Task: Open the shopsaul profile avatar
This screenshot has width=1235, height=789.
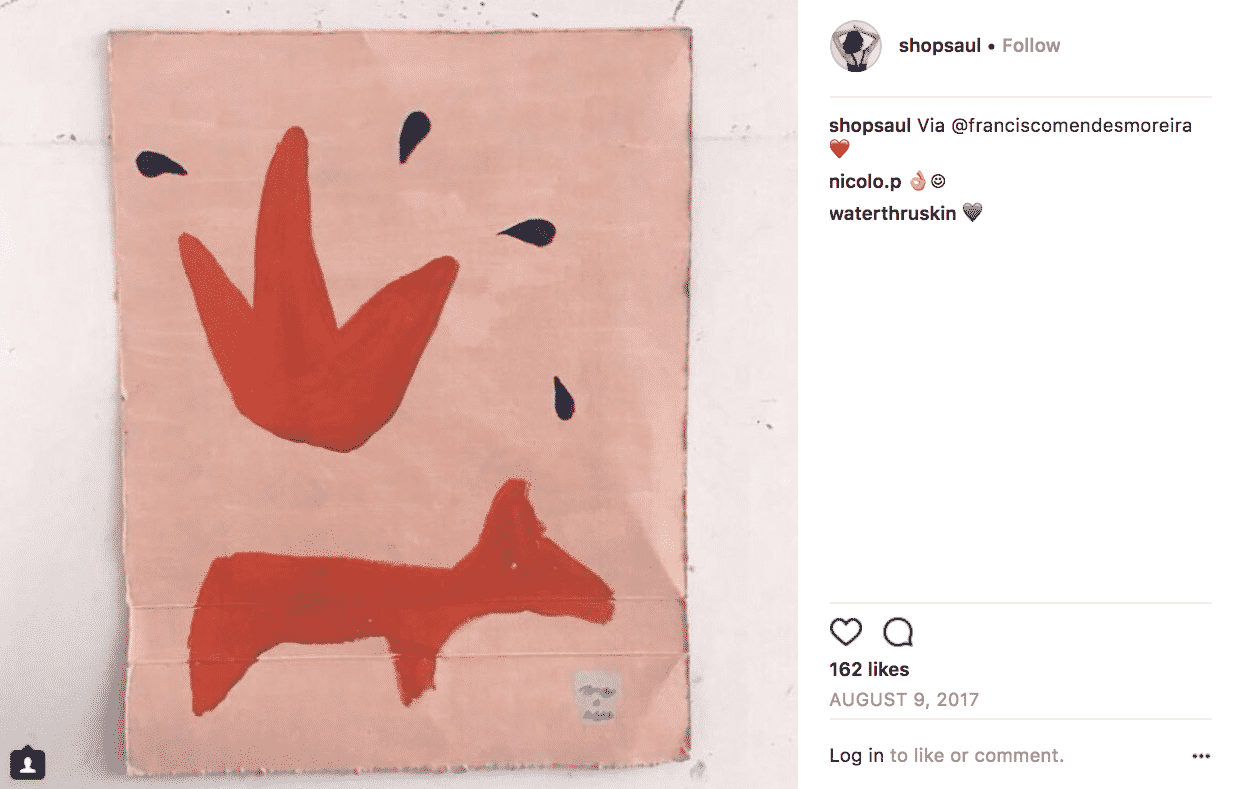Action: point(856,46)
